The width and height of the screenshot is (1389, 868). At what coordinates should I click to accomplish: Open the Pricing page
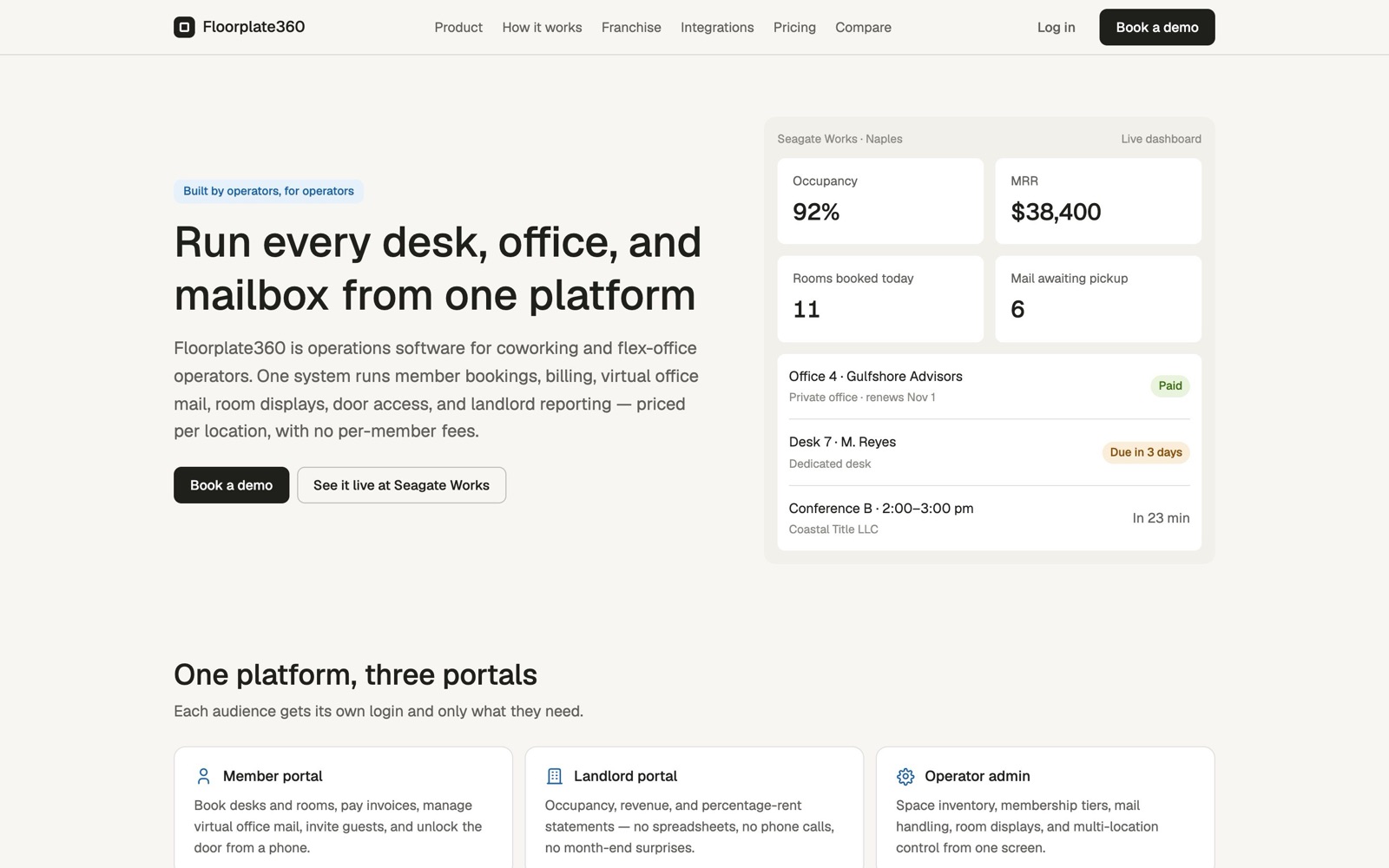[794, 27]
